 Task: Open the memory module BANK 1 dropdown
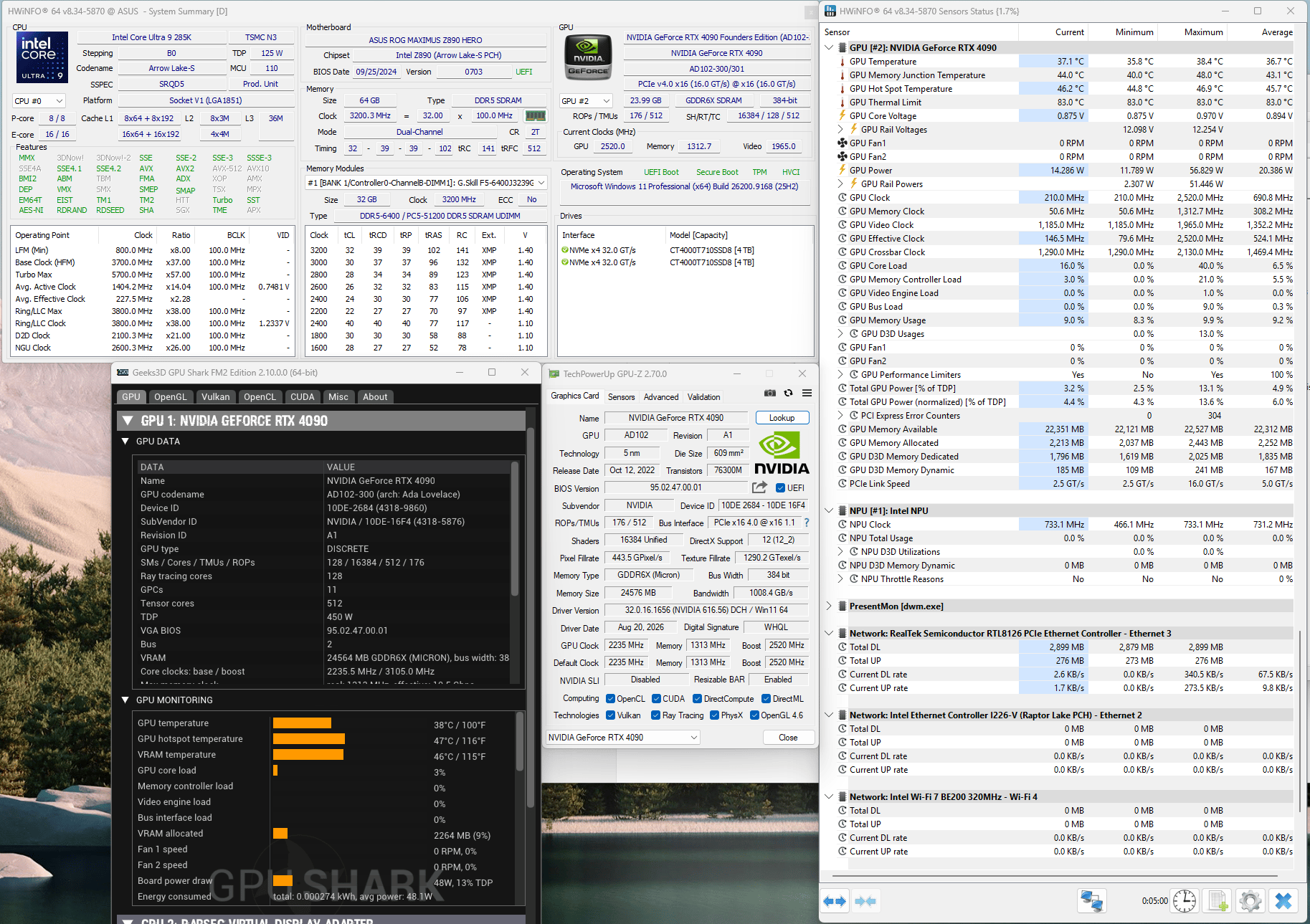pos(426,183)
